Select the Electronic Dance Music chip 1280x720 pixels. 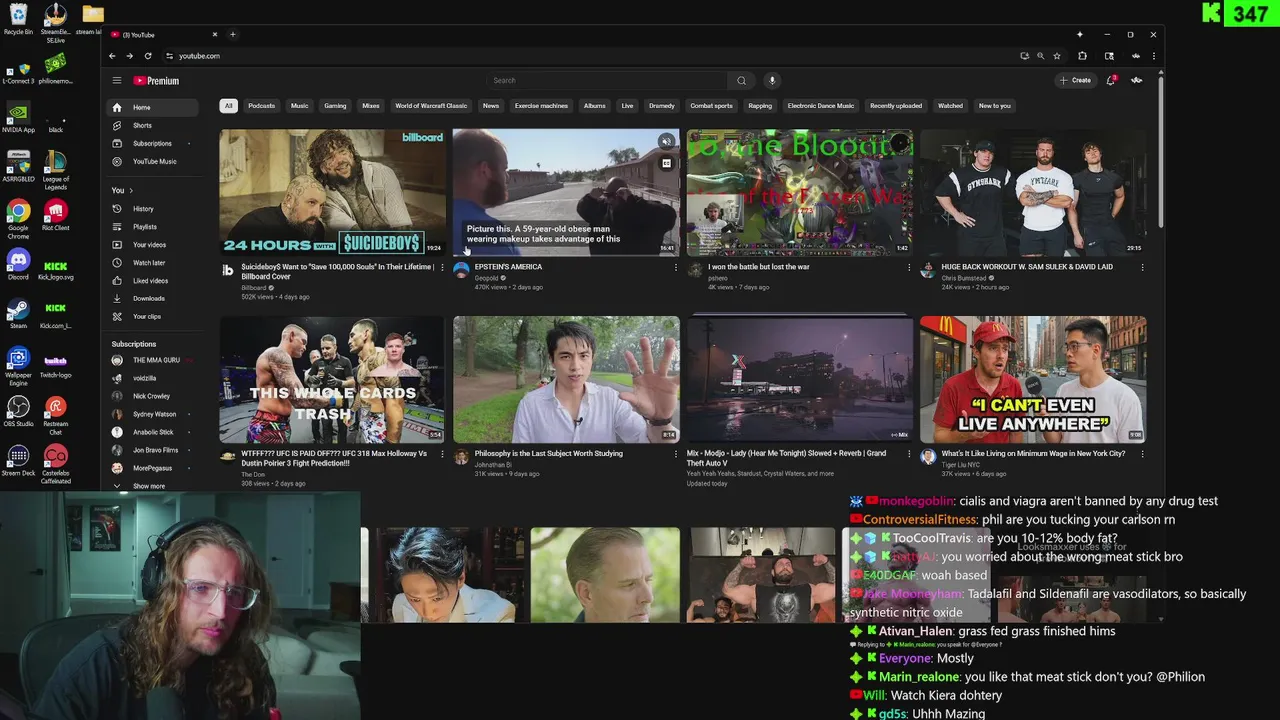[x=821, y=106]
